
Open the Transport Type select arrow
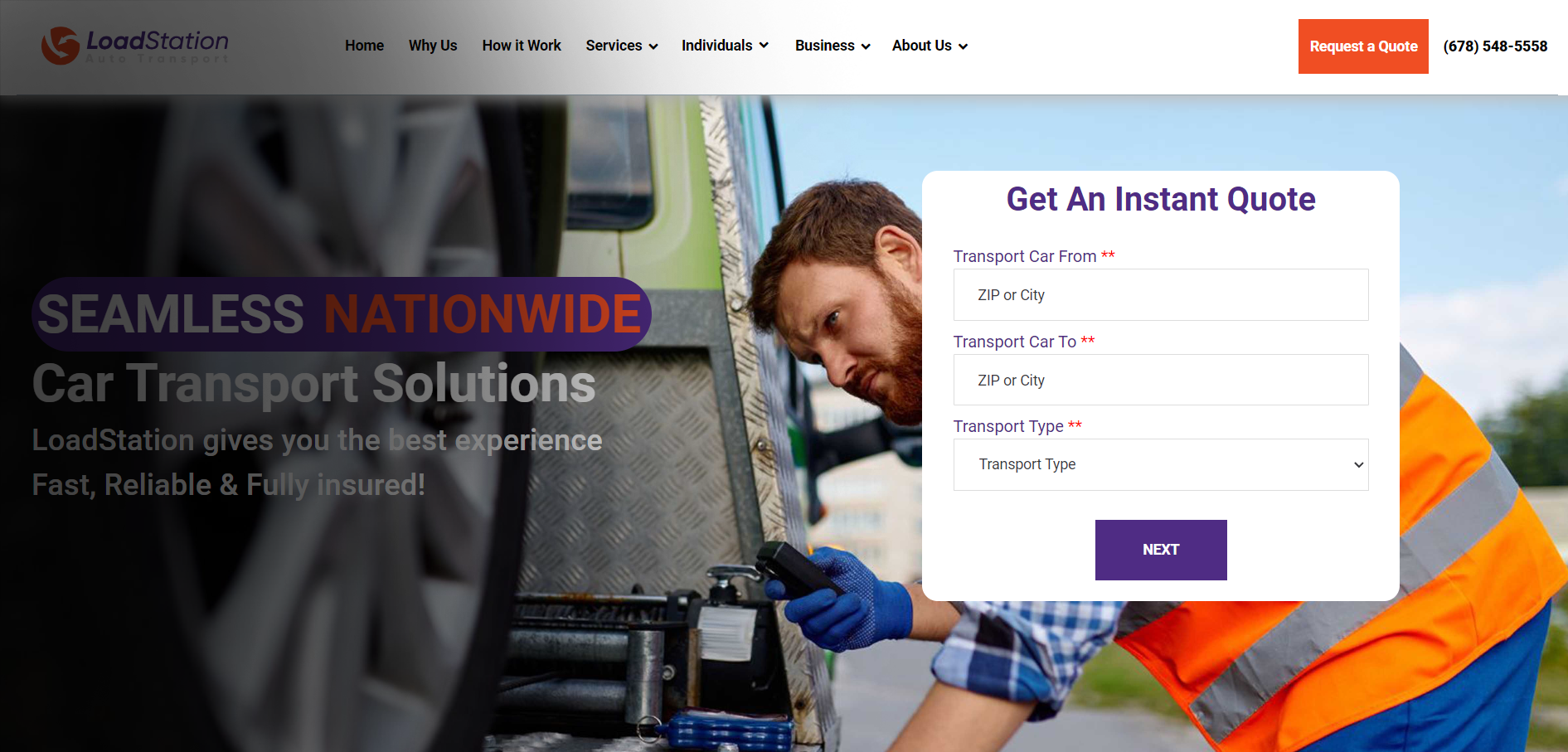1358,465
